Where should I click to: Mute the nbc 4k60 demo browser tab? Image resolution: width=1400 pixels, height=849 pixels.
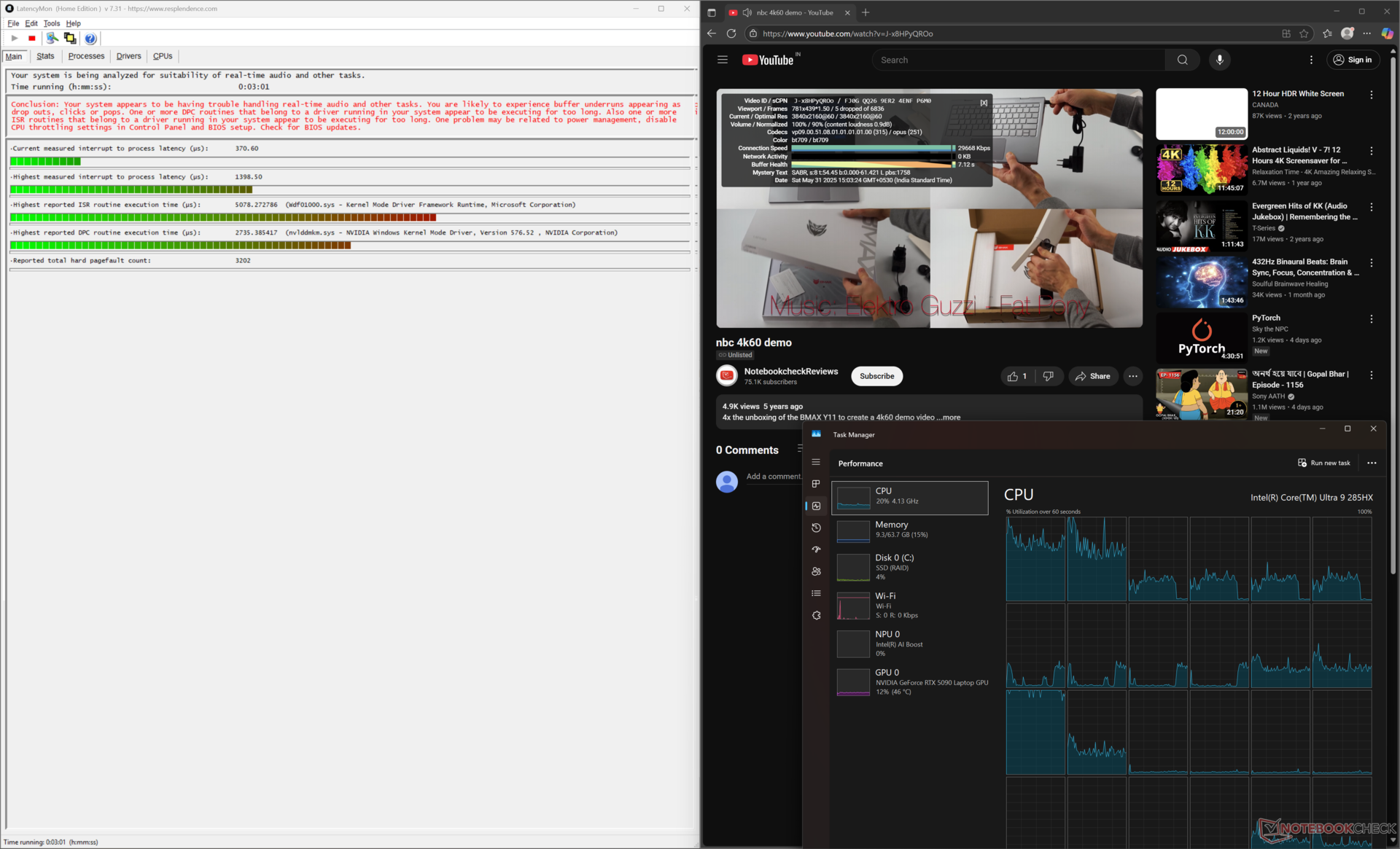pos(747,12)
